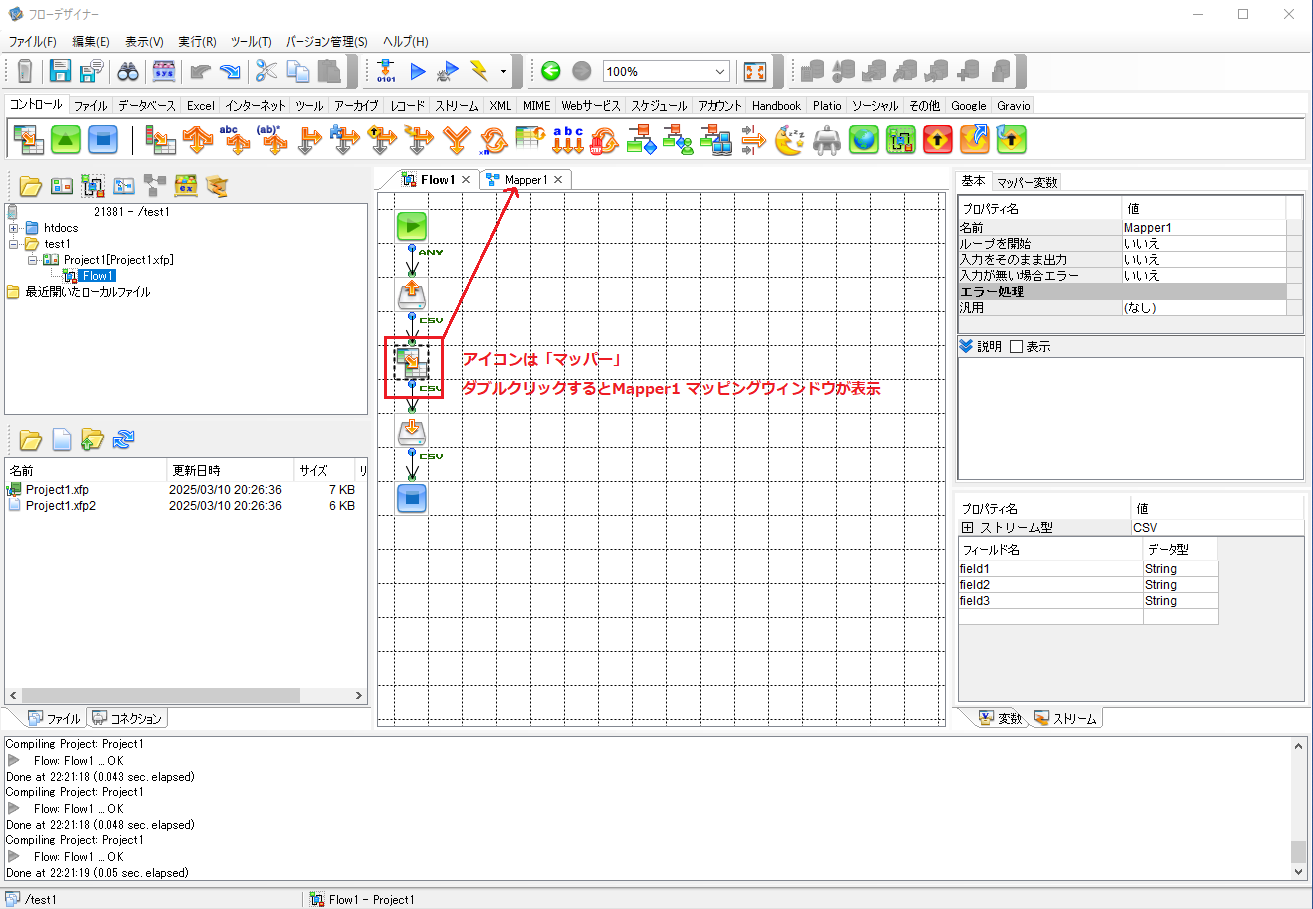Click the scissors cut icon
The image size is (1313, 909).
[266, 71]
